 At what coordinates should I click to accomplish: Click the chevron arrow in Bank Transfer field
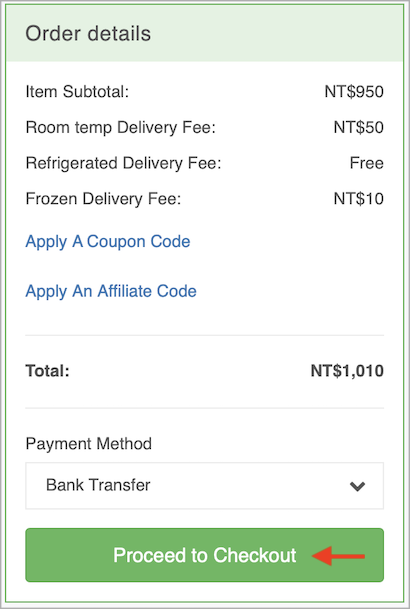point(357,486)
